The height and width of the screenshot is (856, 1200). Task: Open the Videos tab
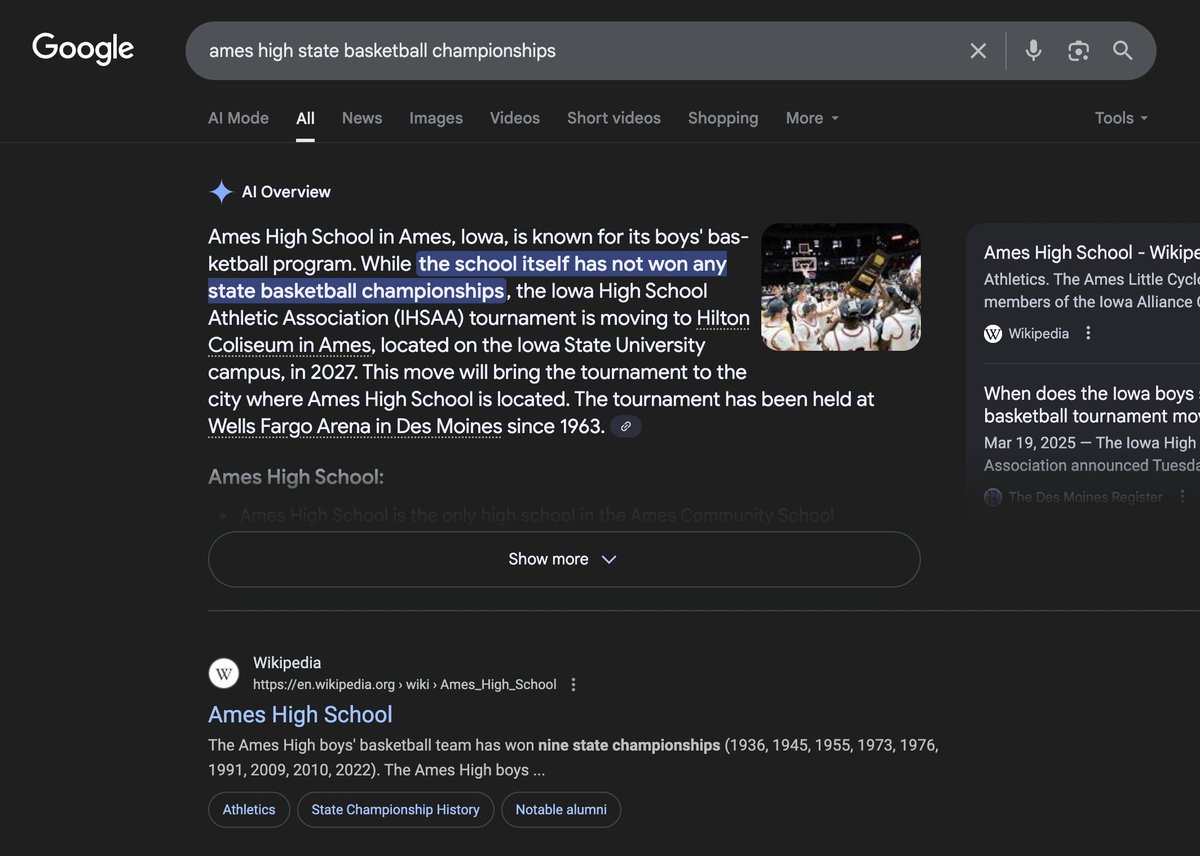(515, 118)
